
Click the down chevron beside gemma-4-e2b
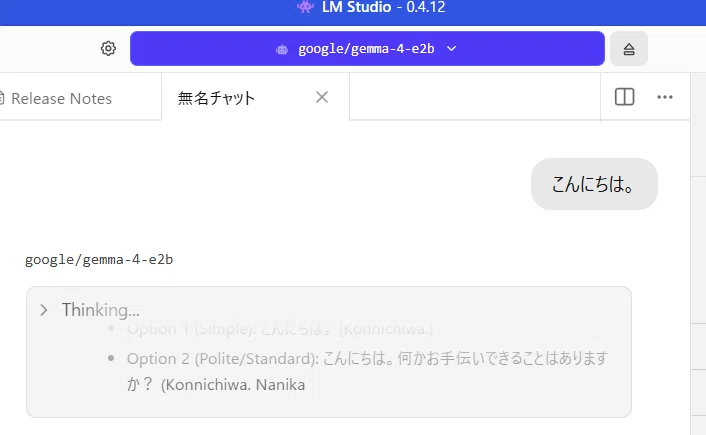[x=452, y=49]
